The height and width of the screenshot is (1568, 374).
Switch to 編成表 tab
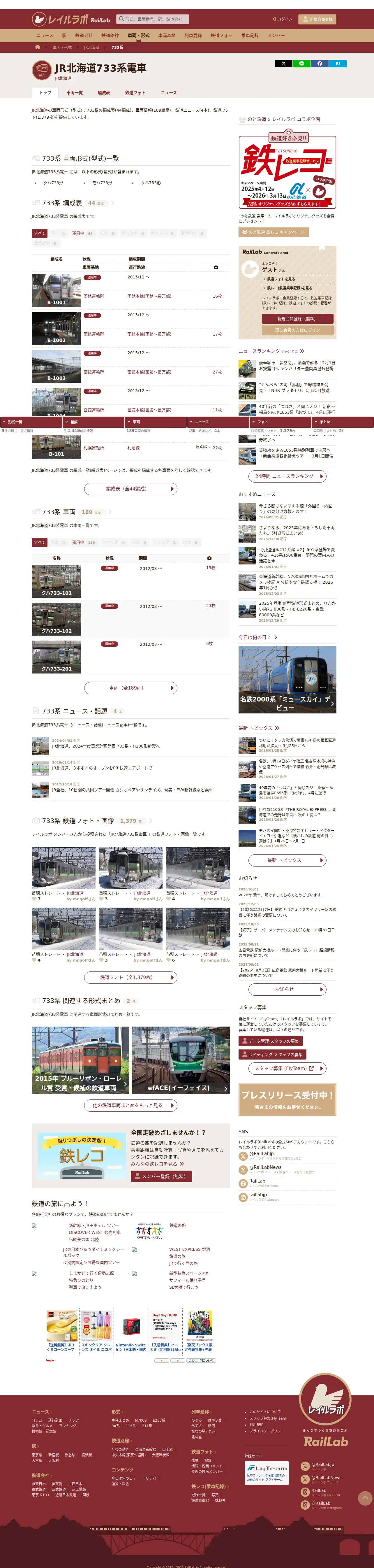pos(104,92)
